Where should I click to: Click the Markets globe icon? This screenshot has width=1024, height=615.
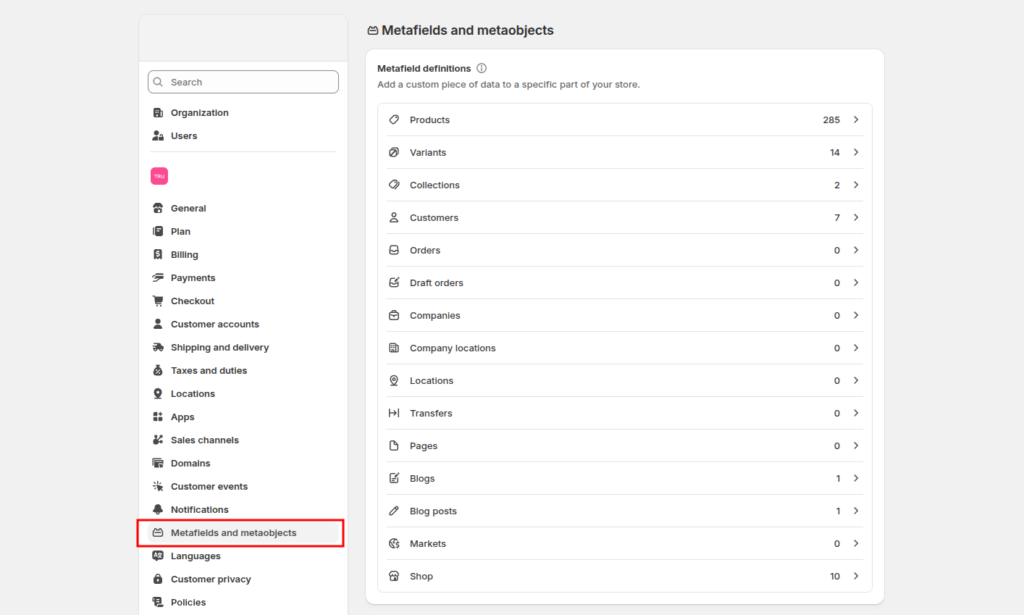tap(394, 544)
